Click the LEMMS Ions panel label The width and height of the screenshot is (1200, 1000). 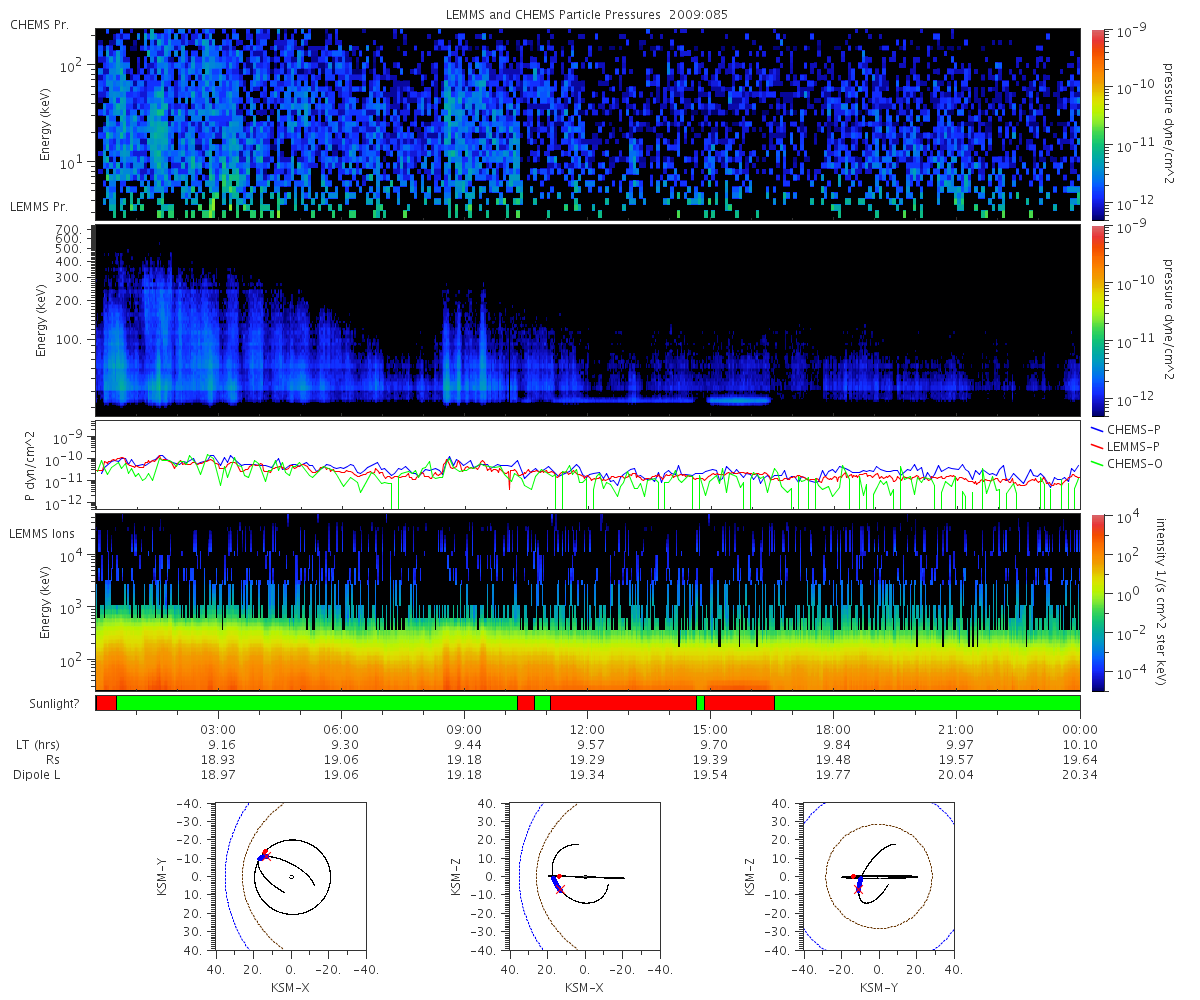[41, 533]
